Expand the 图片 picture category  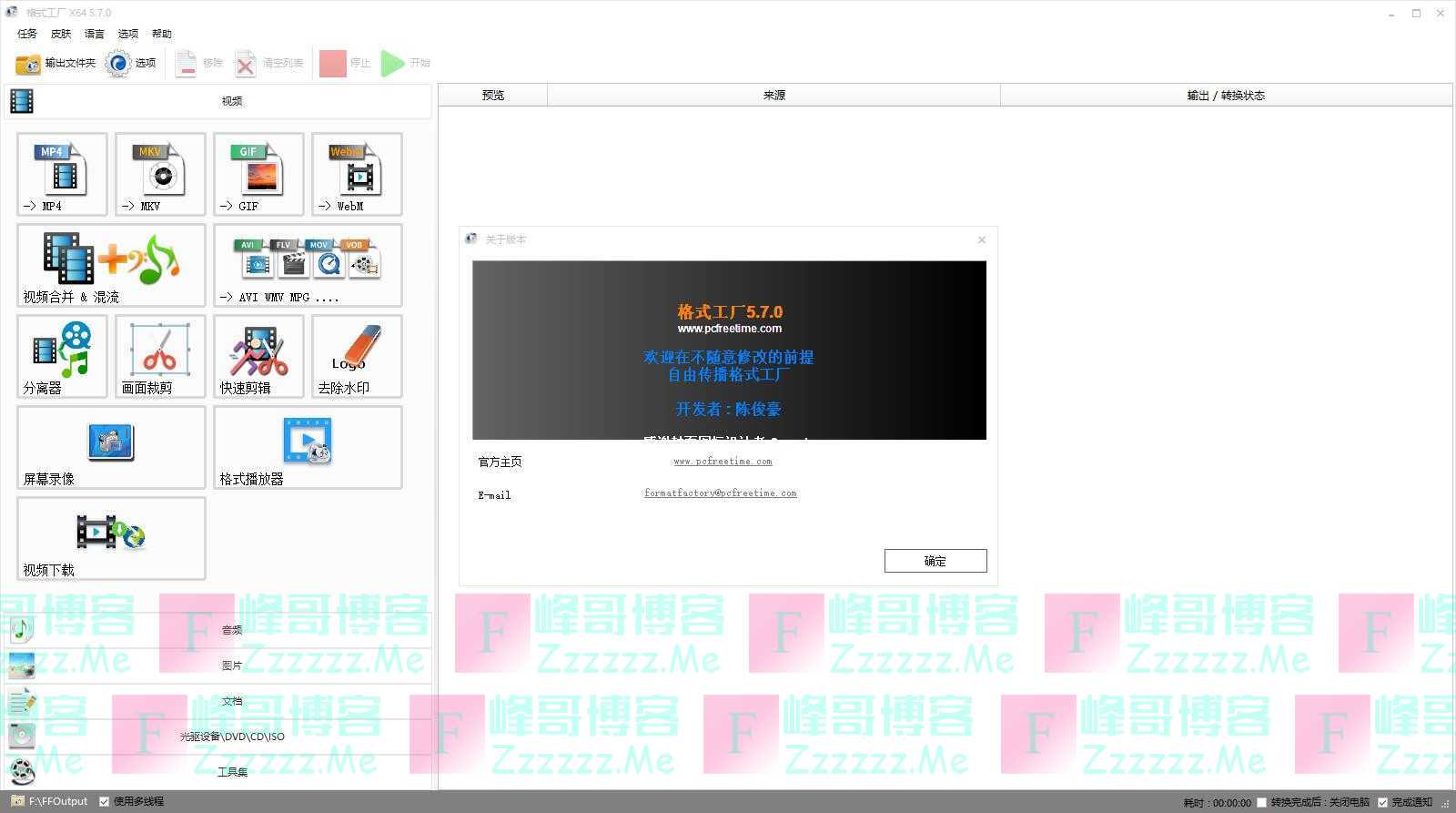(x=218, y=666)
